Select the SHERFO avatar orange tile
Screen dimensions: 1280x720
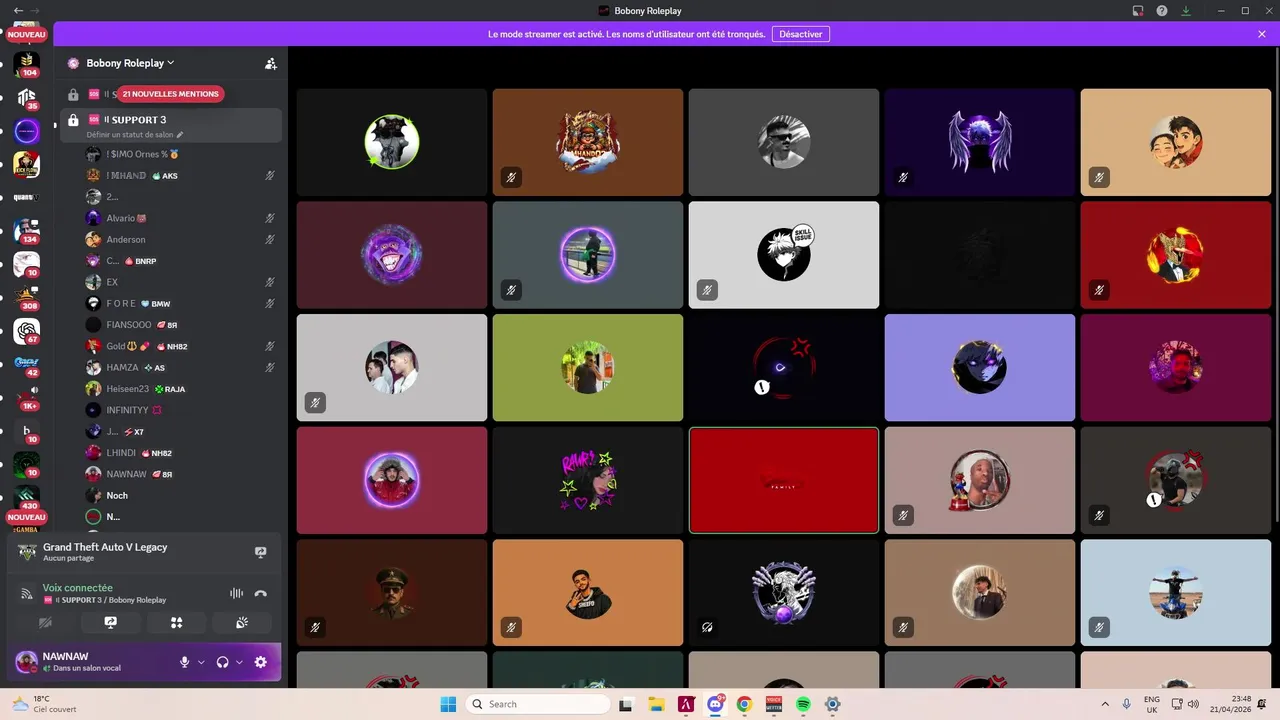[x=588, y=593]
